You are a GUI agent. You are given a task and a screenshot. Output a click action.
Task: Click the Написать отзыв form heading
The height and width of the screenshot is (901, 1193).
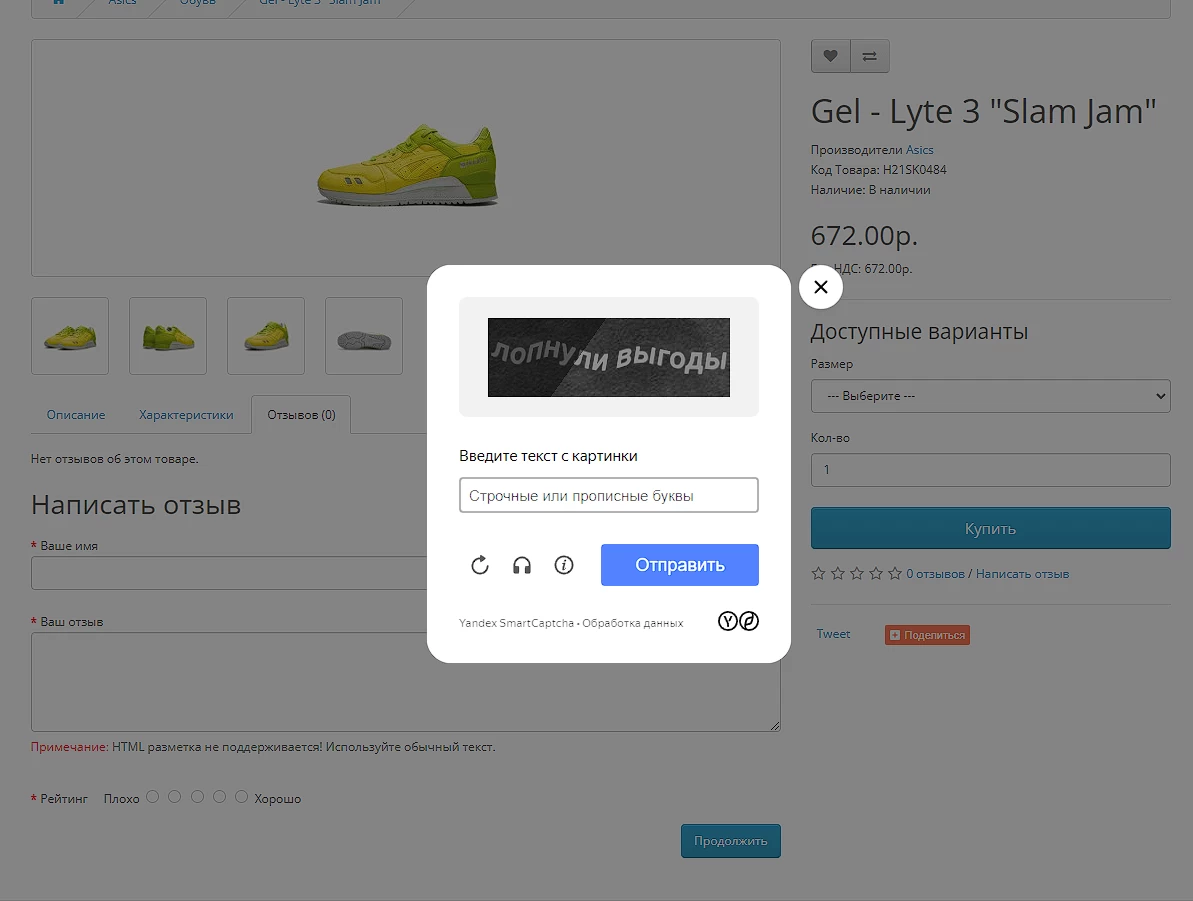click(136, 505)
